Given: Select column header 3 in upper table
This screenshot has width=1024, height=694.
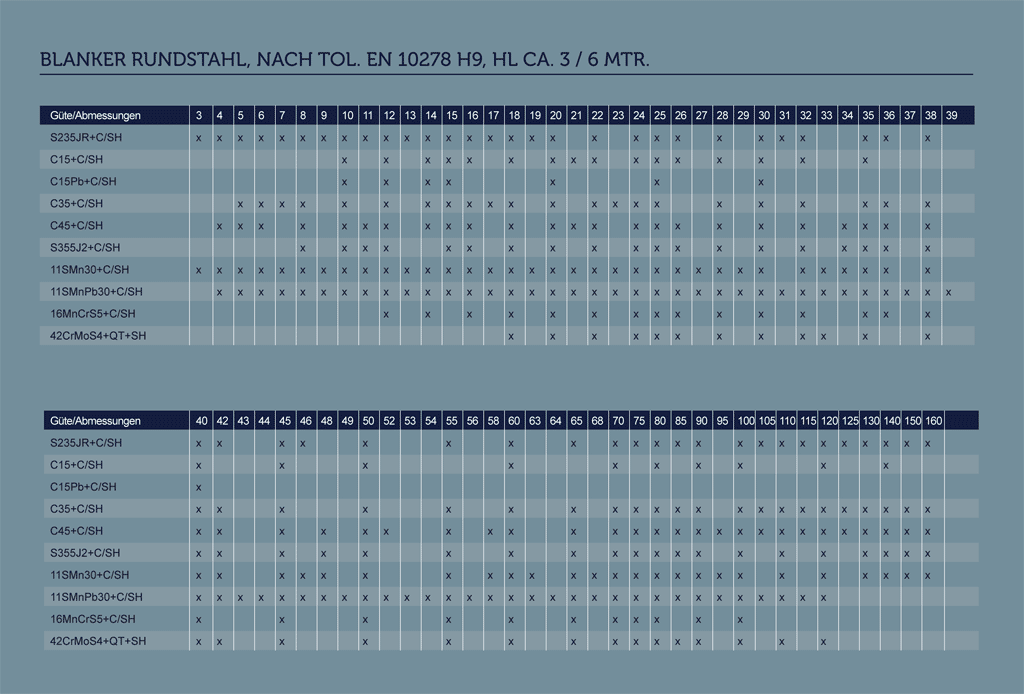Looking at the screenshot, I should click(x=199, y=116).
